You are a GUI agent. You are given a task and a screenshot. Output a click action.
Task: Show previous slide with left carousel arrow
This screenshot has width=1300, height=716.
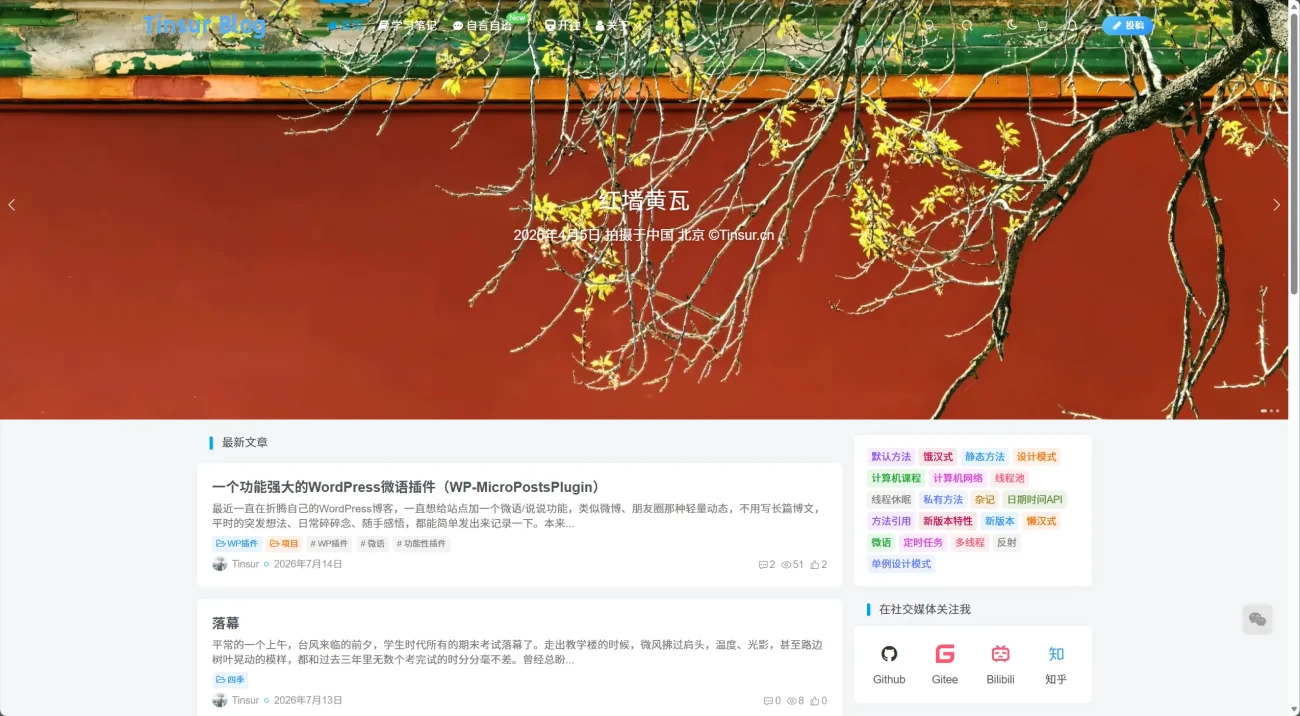[x=12, y=205]
